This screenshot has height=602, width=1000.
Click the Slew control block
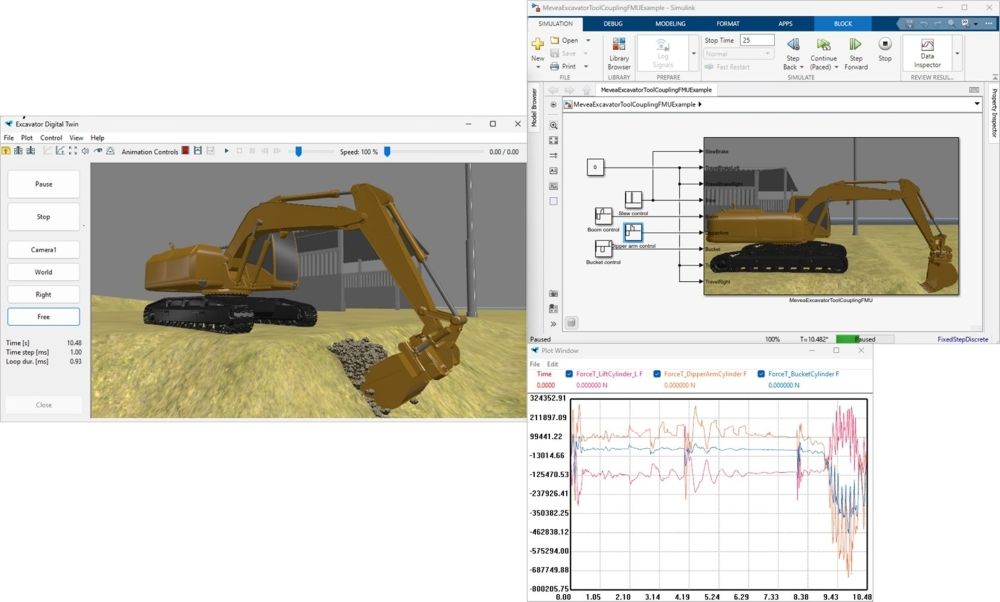coord(633,199)
